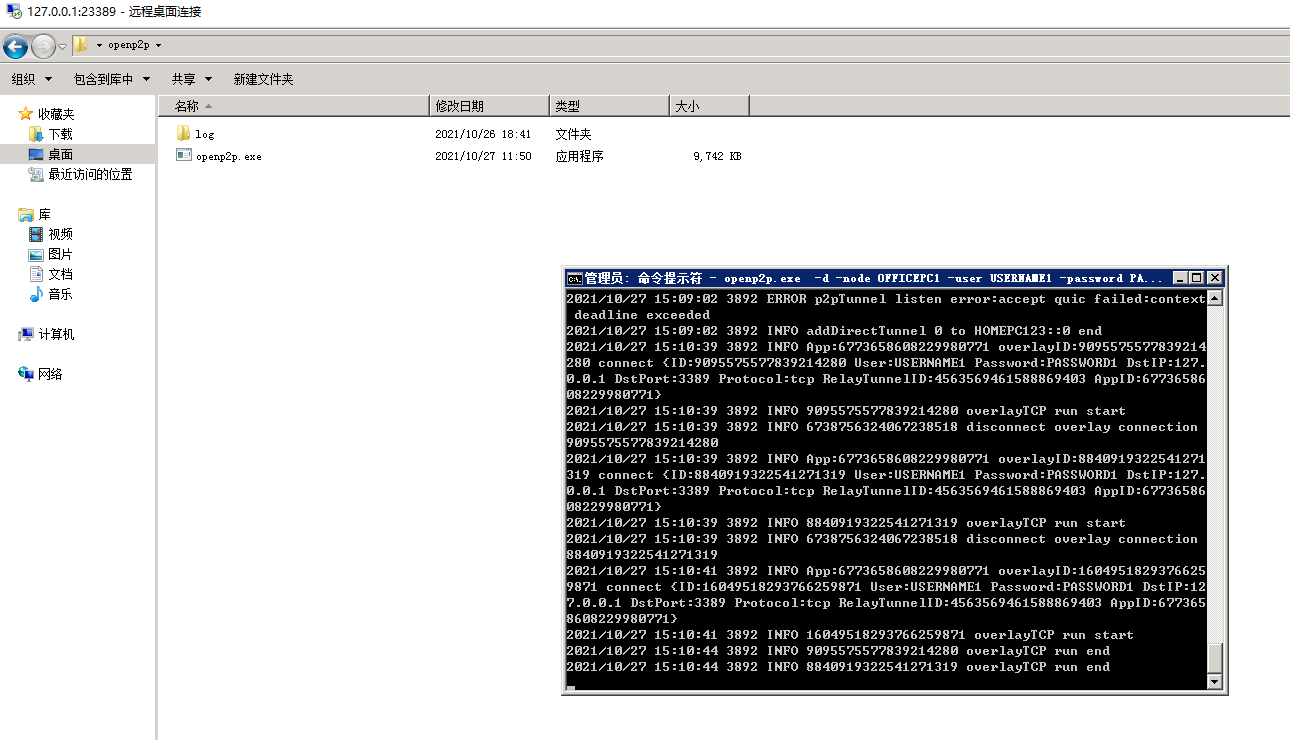Expand address bar openp2p path arrow

pyautogui.click(x=158, y=45)
